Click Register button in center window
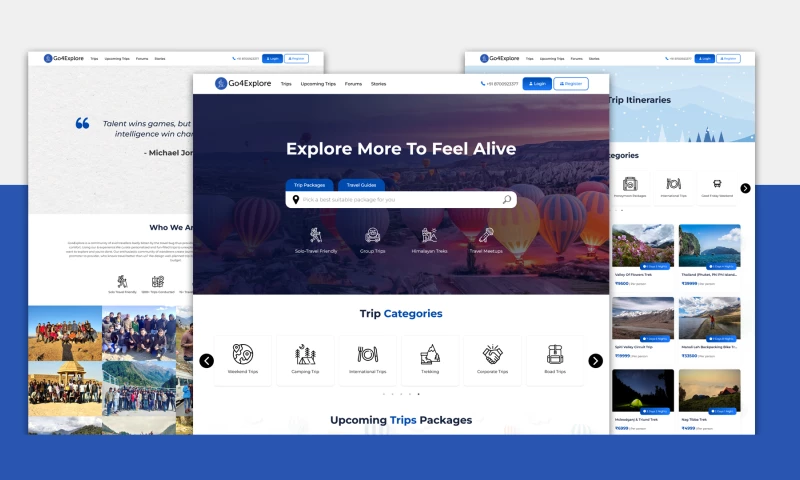 (571, 84)
